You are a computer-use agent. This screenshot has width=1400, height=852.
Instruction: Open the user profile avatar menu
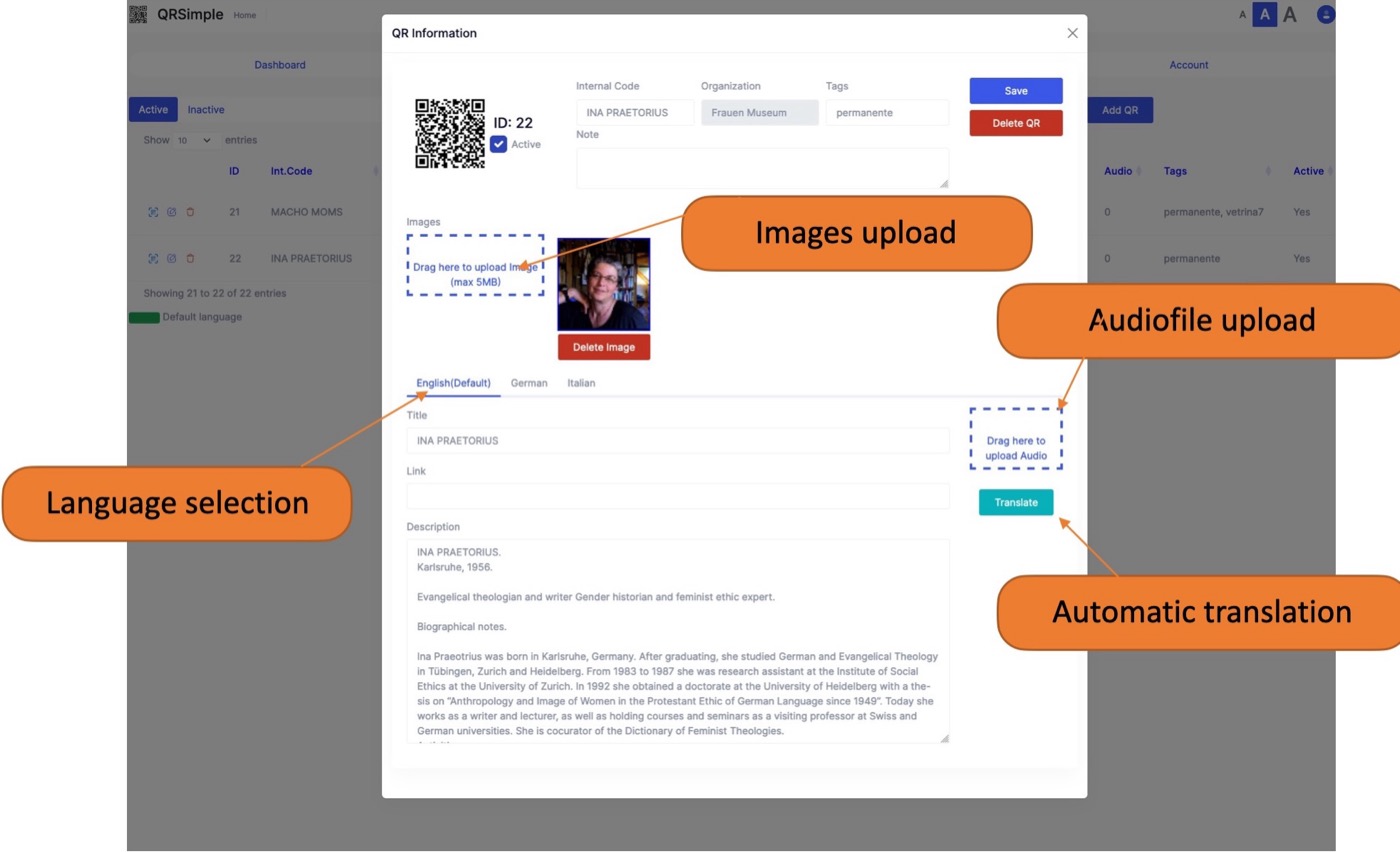click(x=1326, y=15)
